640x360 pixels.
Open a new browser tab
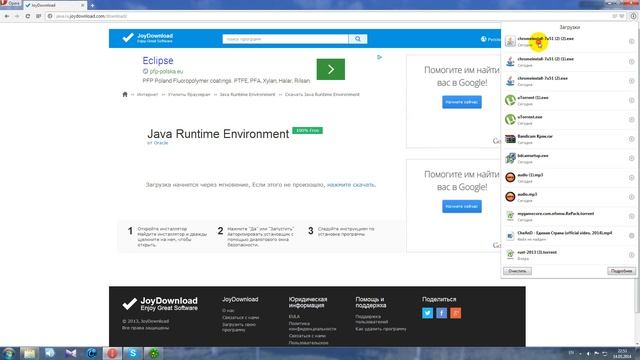click(92, 5)
